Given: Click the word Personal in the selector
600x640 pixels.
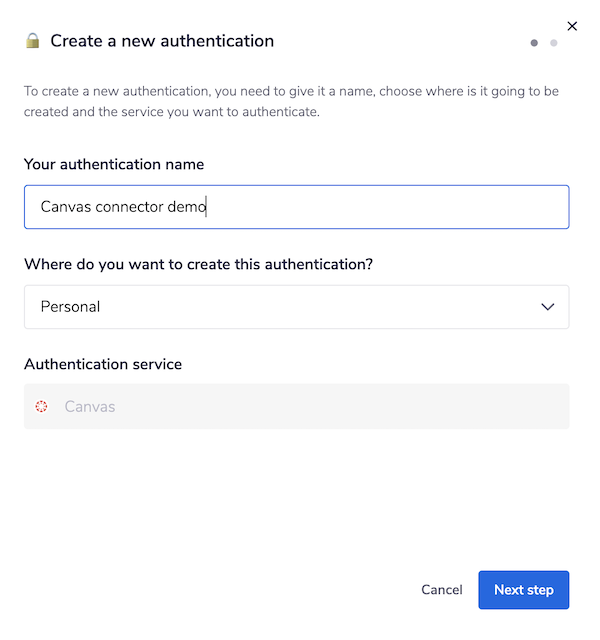Looking at the screenshot, I should point(70,307).
